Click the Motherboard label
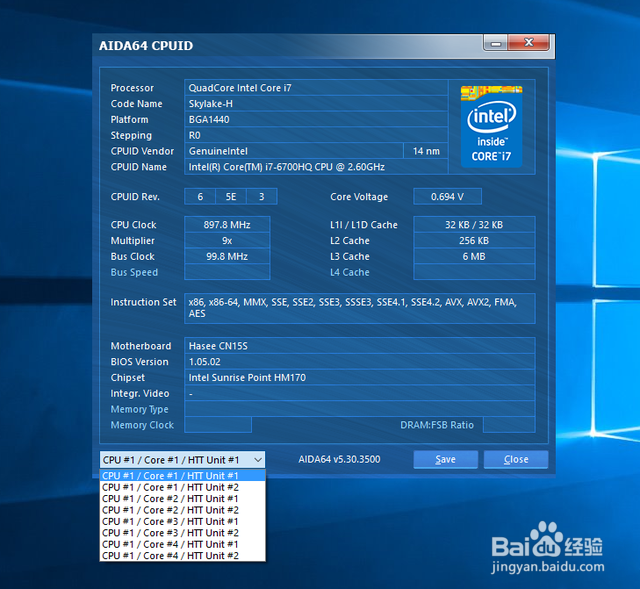The image size is (640, 589). pyautogui.click(x=141, y=346)
